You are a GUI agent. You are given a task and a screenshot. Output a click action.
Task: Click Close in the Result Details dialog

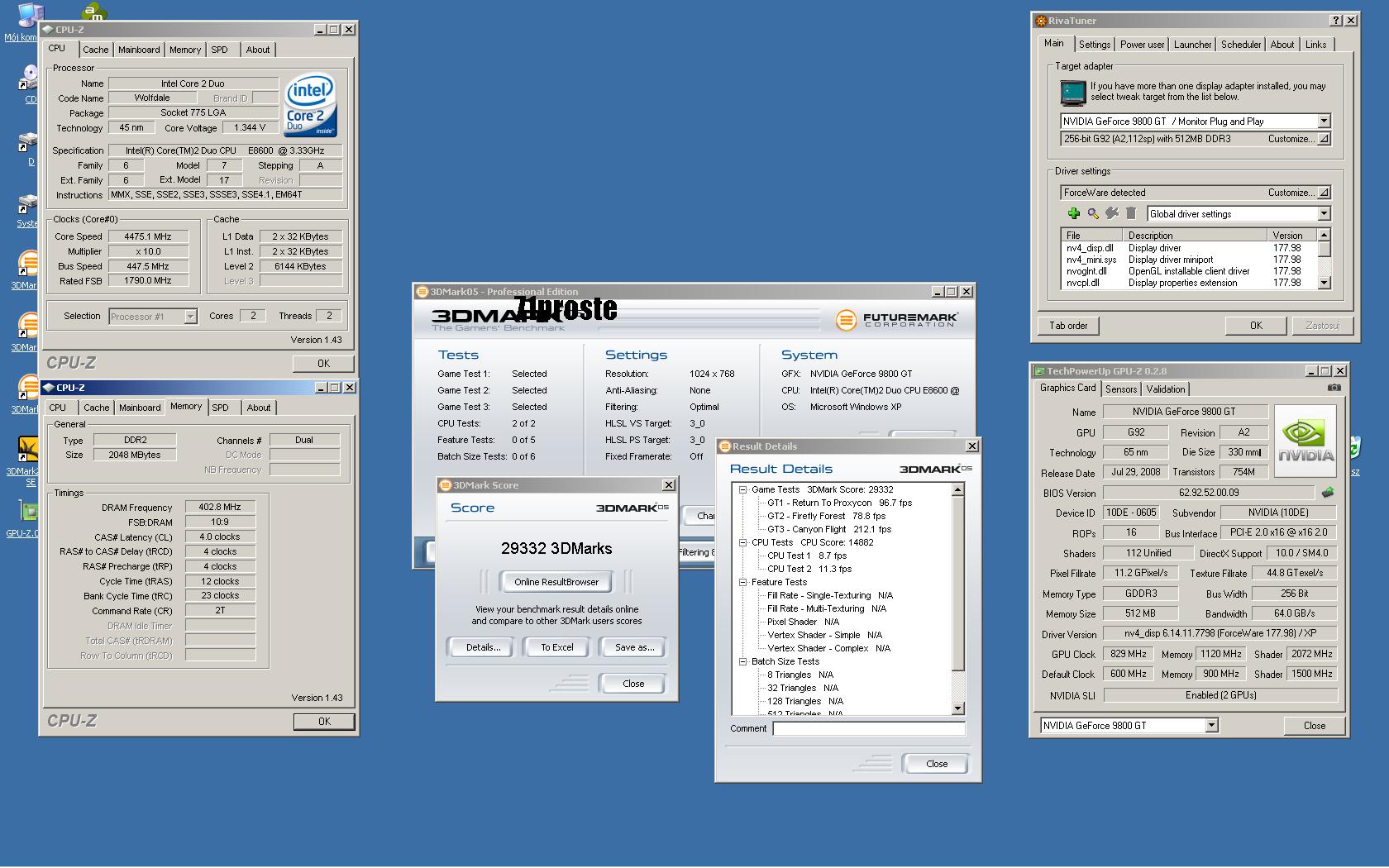click(x=937, y=764)
